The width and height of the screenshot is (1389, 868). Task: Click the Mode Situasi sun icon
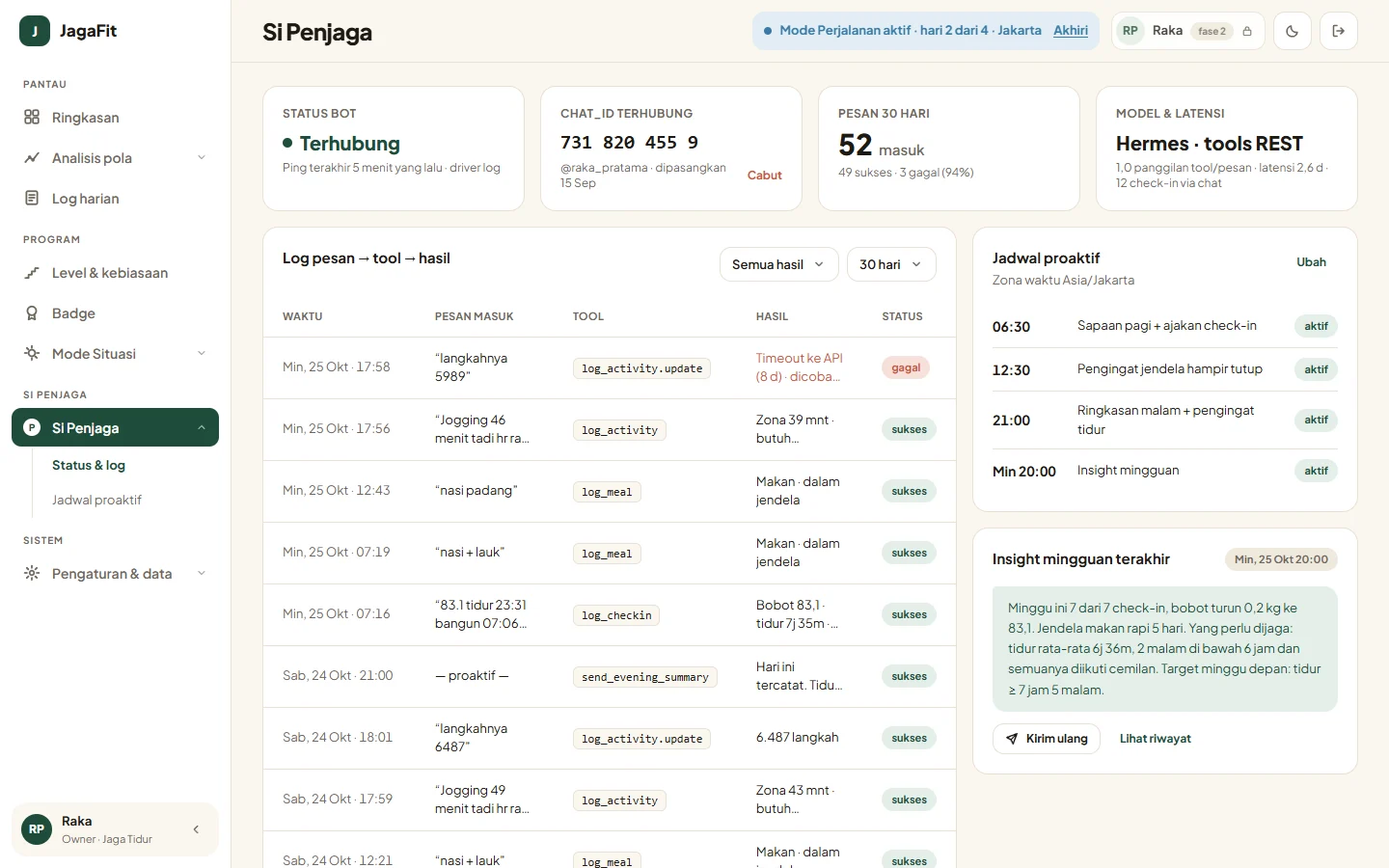point(32,354)
